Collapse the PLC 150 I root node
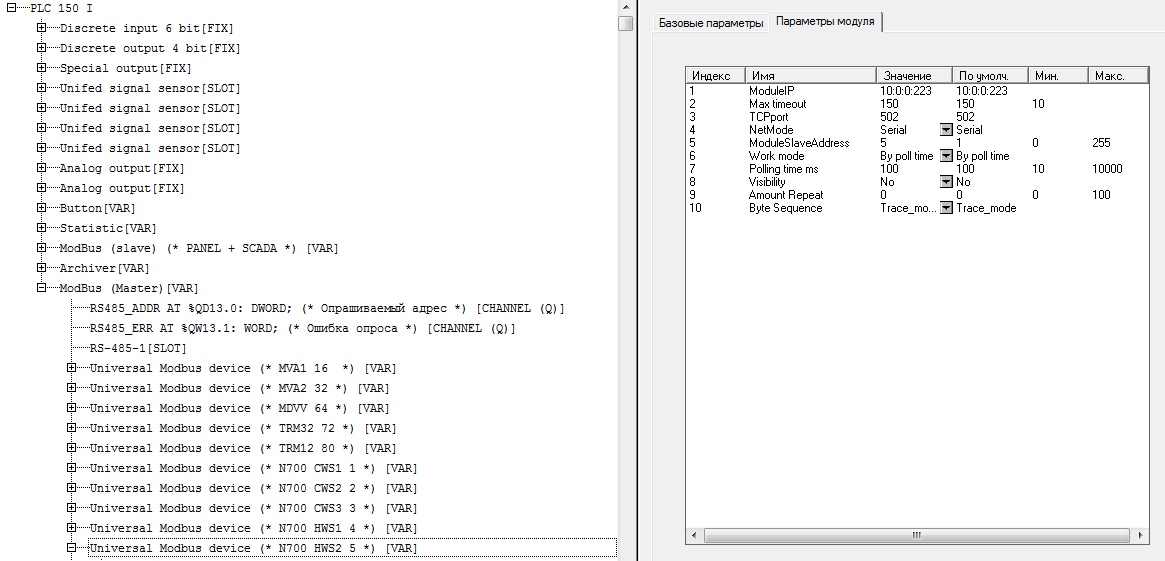 [11, 8]
